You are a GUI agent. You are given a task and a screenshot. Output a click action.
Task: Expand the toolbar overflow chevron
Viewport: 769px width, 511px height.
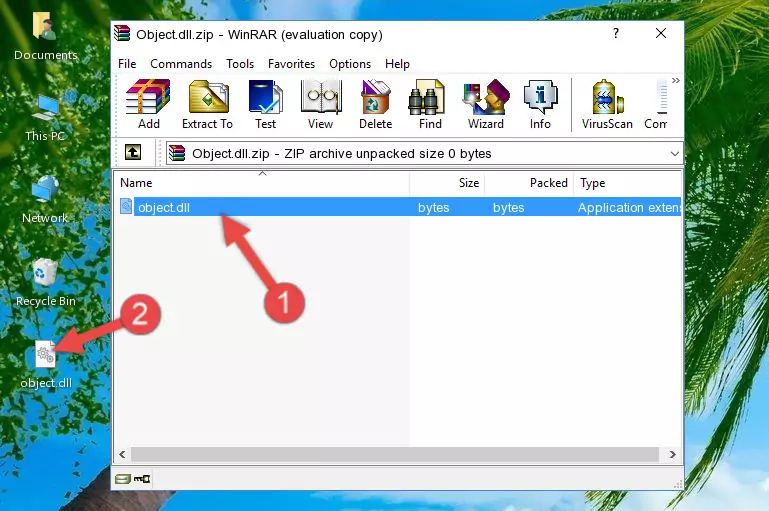pyautogui.click(x=676, y=80)
